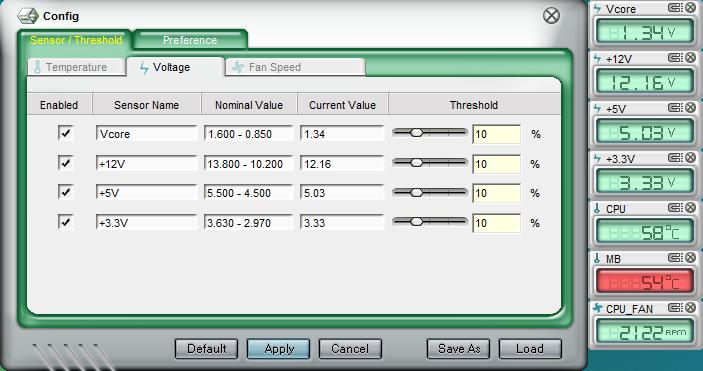
Task: Click the +12V threshold percent field
Action: coord(497,164)
